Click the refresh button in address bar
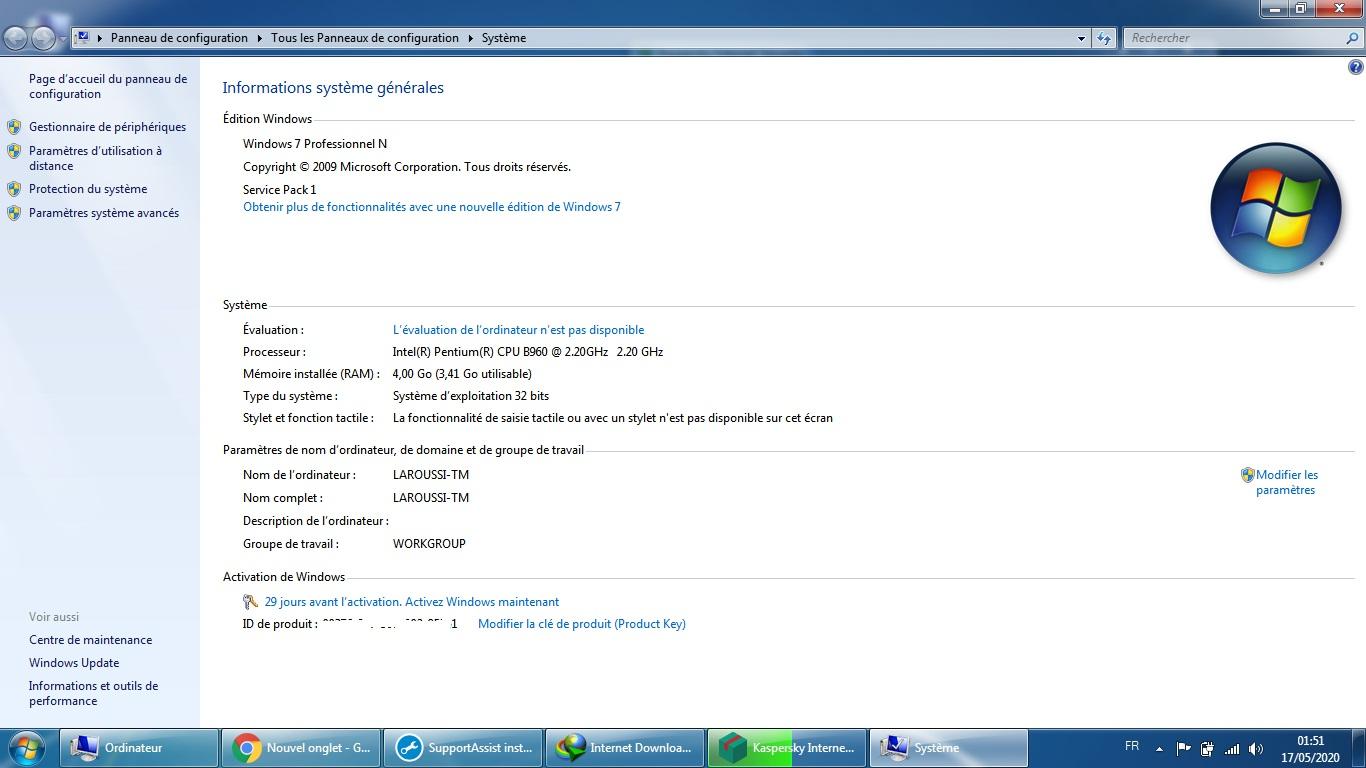The image size is (1366, 768). pos(1104,38)
